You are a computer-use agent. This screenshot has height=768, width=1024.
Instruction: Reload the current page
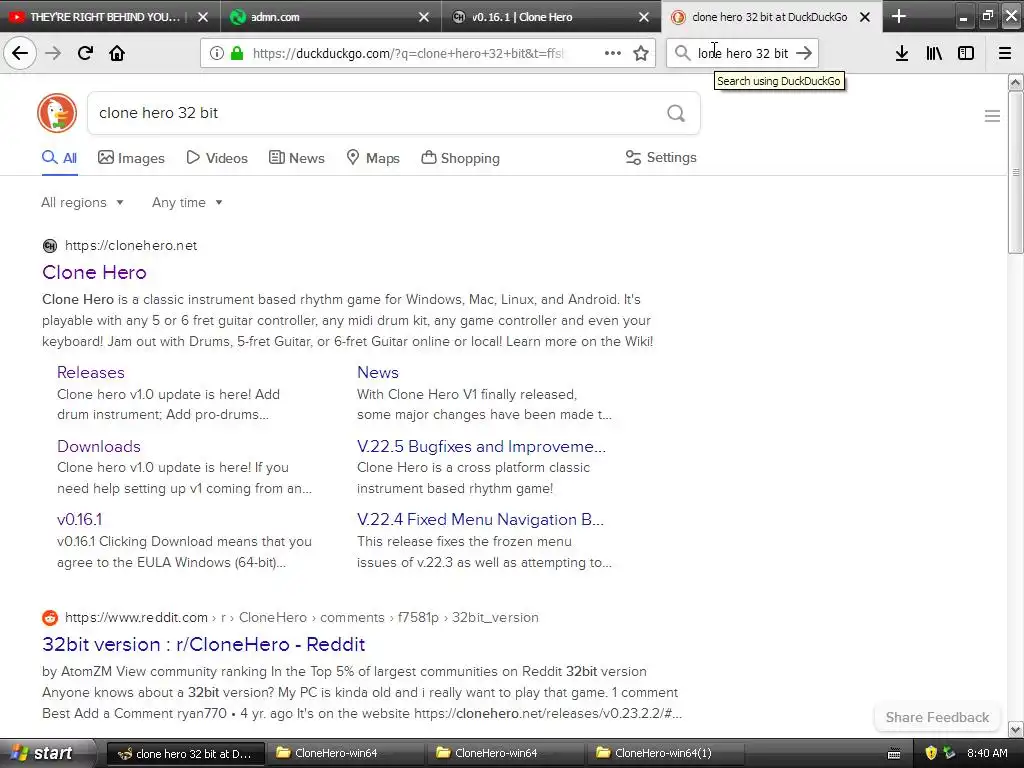click(85, 53)
